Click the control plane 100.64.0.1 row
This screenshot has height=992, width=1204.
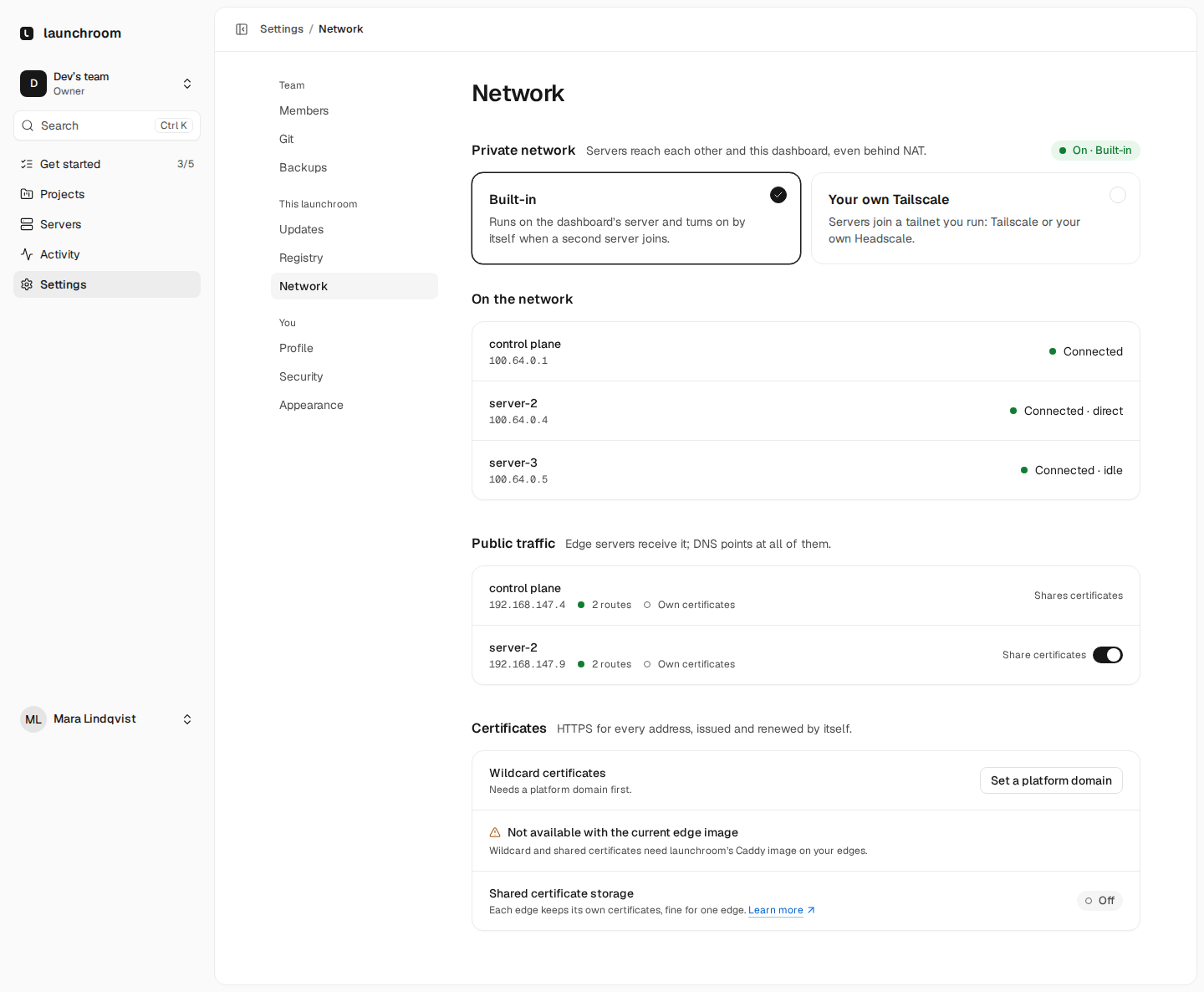pyautogui.click(x=806, y=351)
